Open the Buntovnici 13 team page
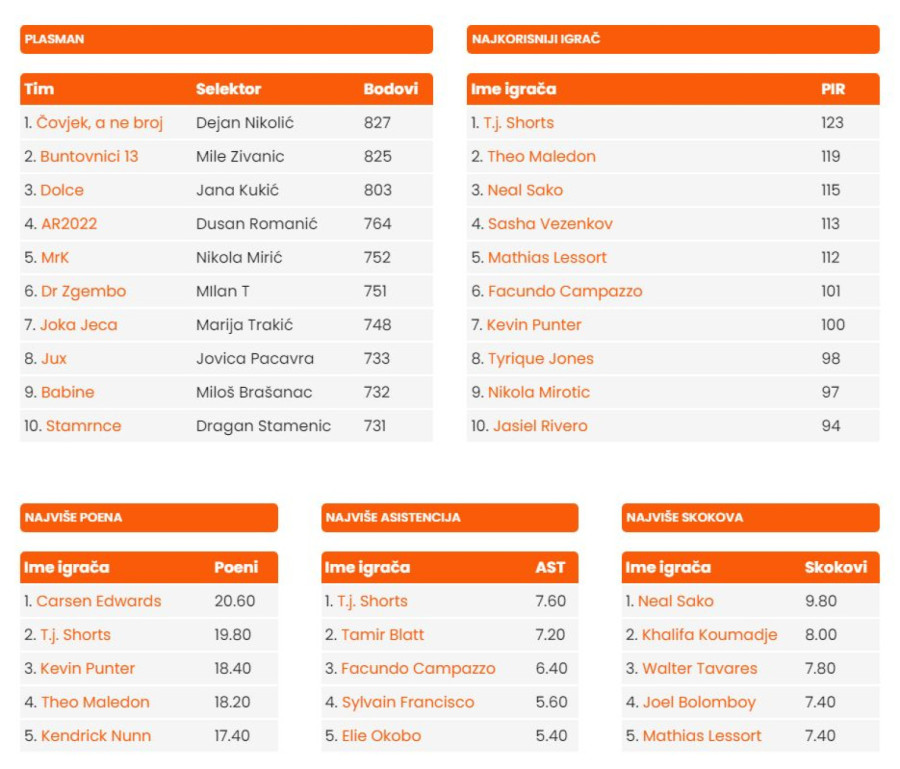This screenshot has width=900, height=769. click(x=89, y=157)
